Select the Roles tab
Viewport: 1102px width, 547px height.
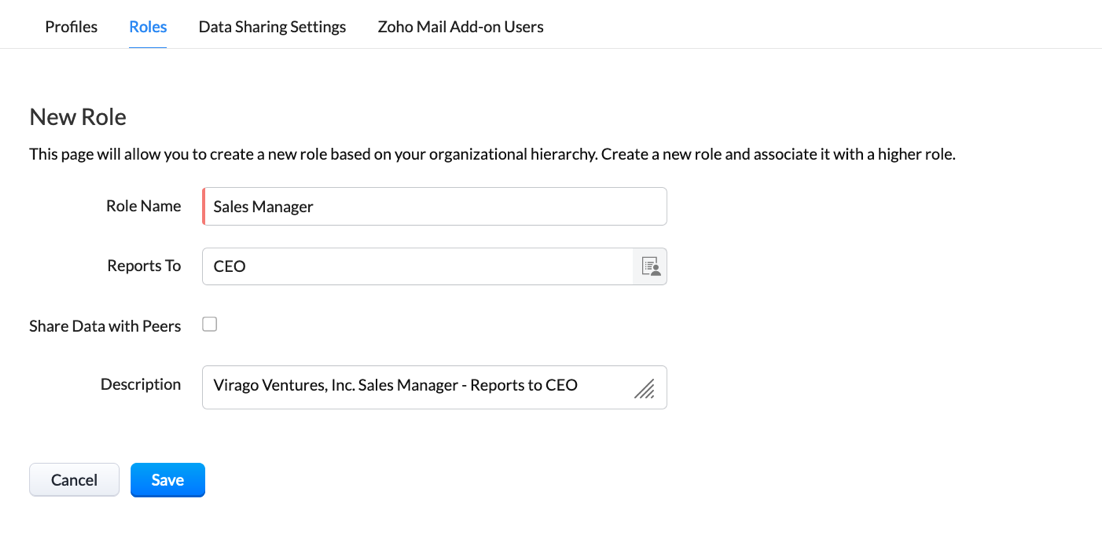[x=148, y=27]
